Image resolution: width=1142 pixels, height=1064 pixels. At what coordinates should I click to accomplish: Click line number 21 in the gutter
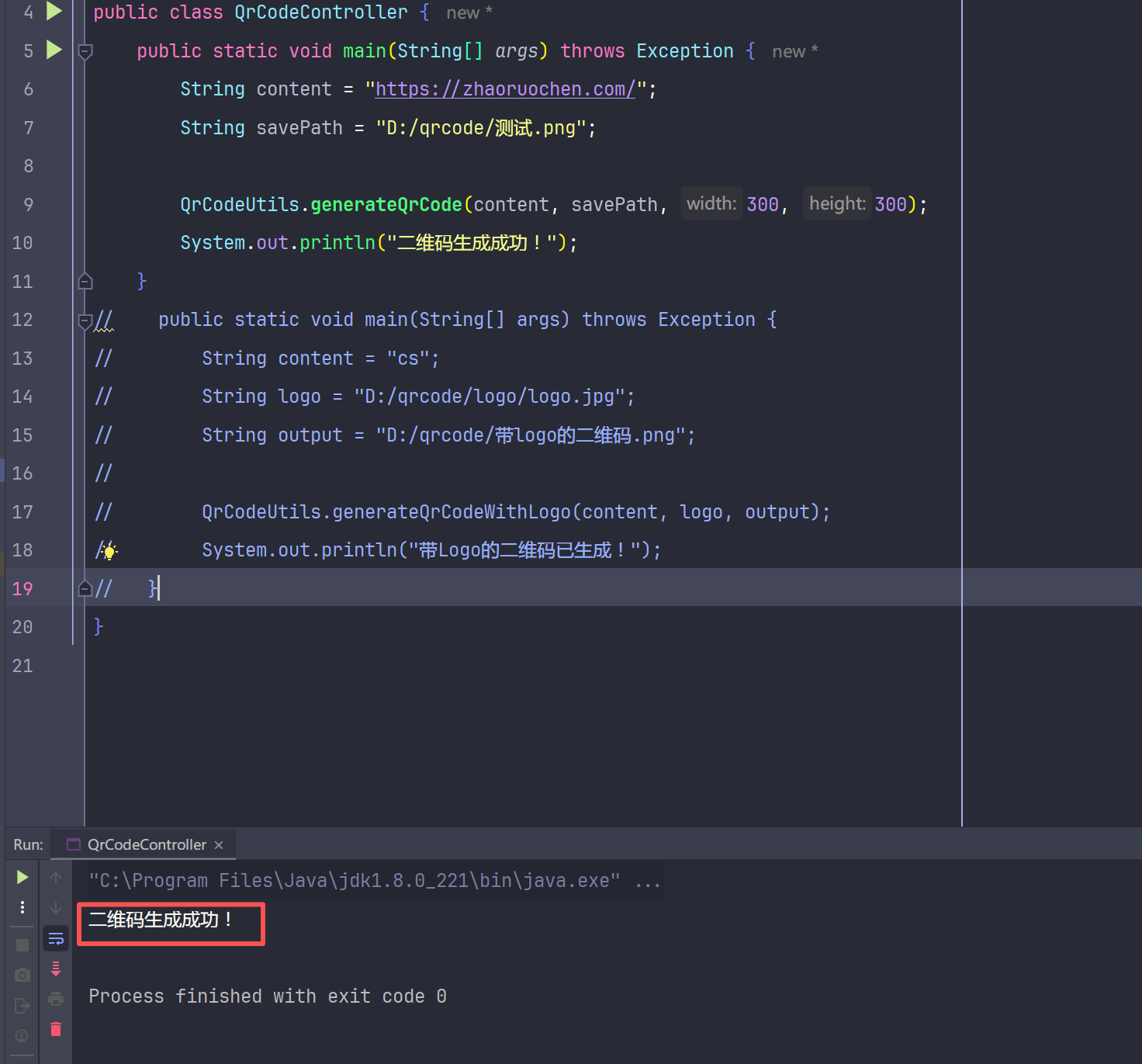[22, 666]
